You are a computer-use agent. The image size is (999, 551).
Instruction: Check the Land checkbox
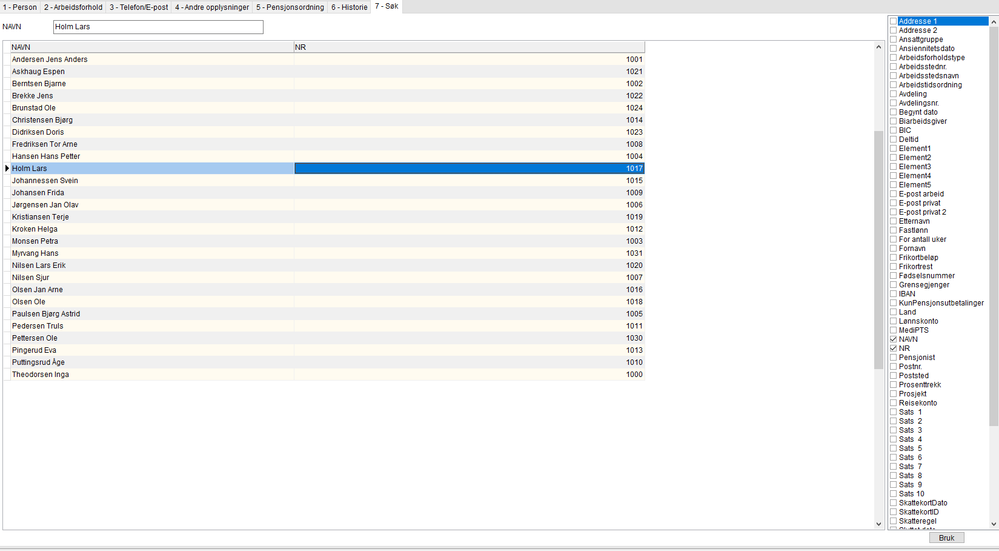893,312
